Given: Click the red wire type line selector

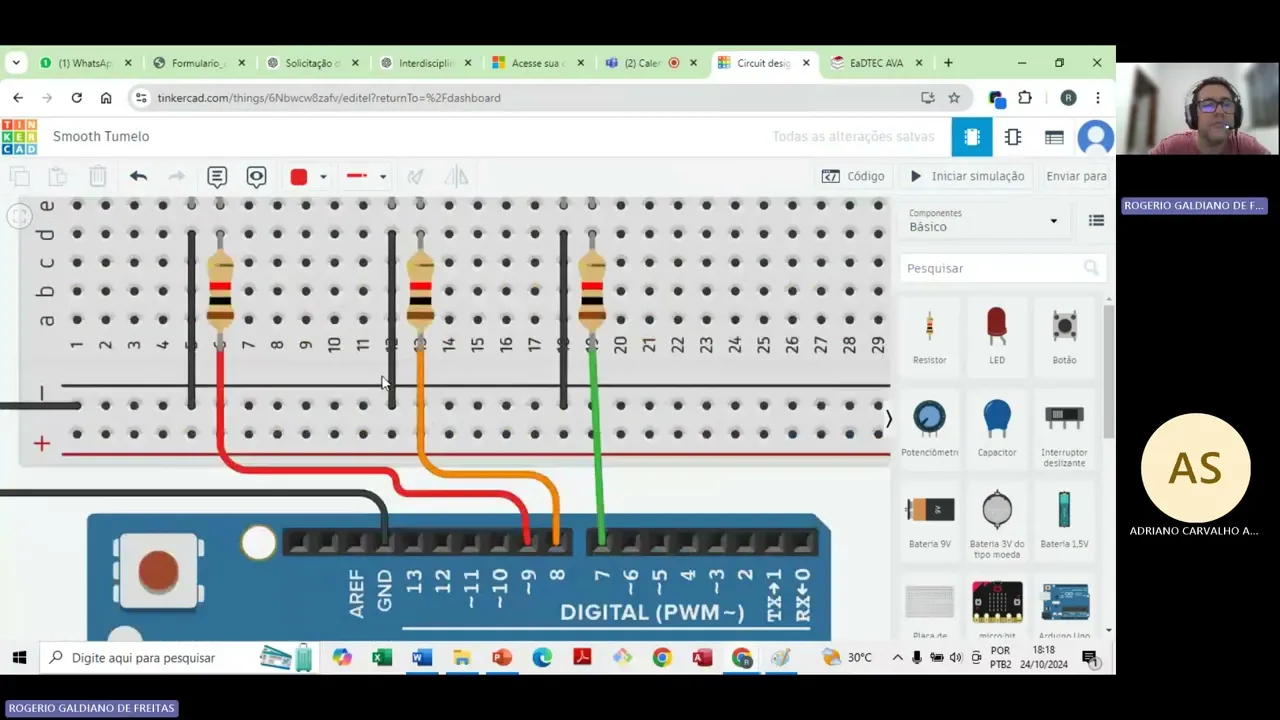Looking at the screenshot, I should 357,176.
